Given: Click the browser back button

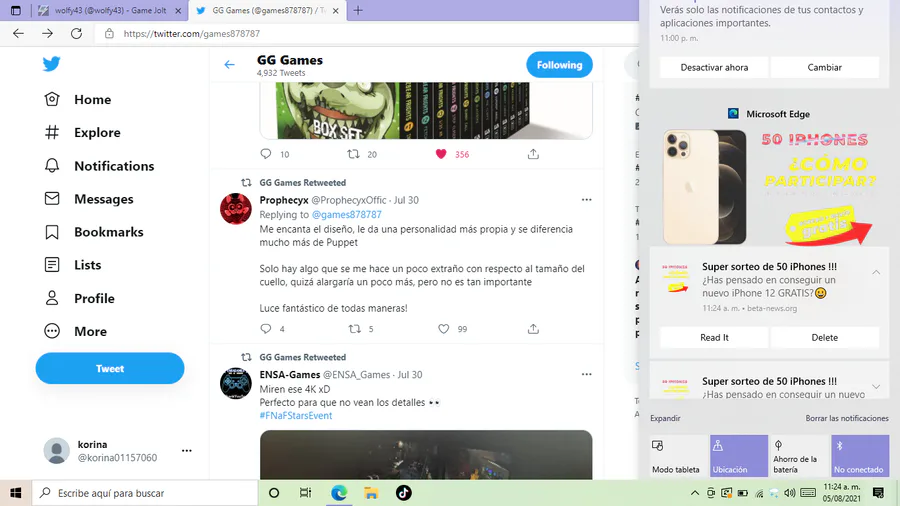Looking at the screenshot, I should click(x=18, y=33).
